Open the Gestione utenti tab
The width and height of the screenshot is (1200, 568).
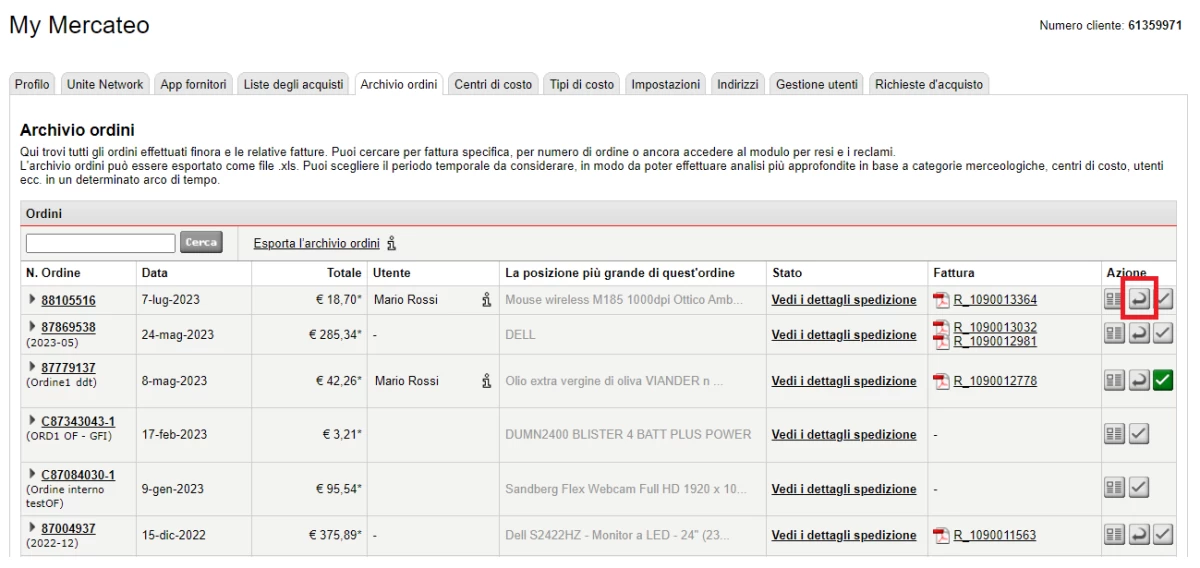[x=816, y=85]
